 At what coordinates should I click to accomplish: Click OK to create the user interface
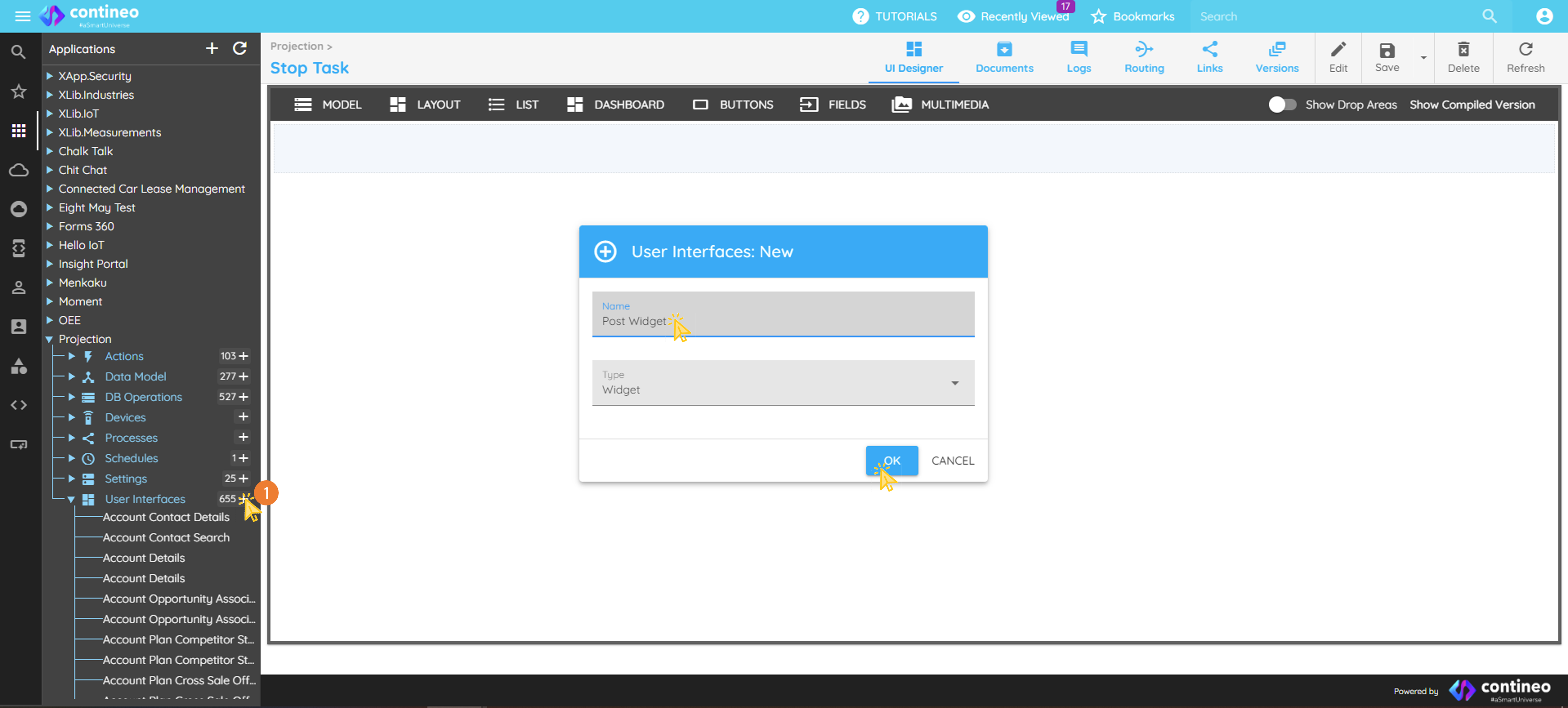pos(891,461)
